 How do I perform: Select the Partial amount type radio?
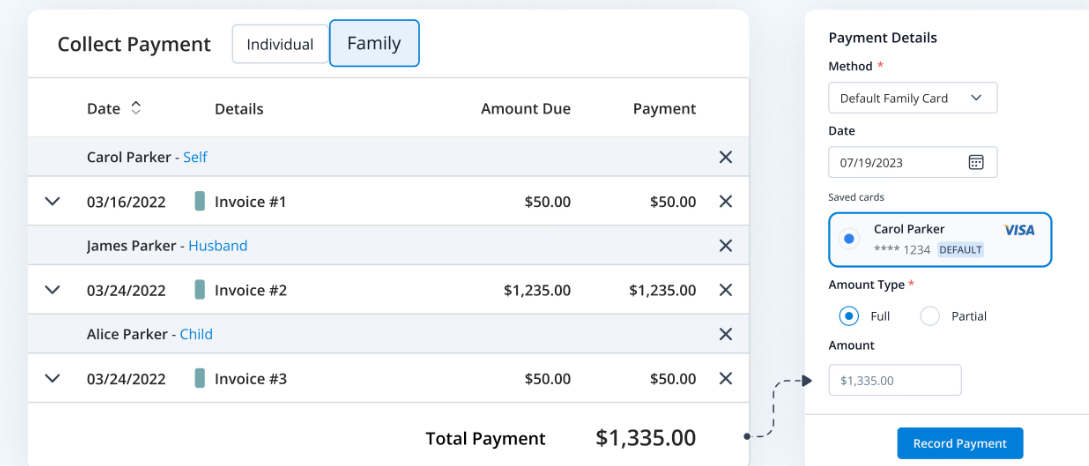pos(930,316)
